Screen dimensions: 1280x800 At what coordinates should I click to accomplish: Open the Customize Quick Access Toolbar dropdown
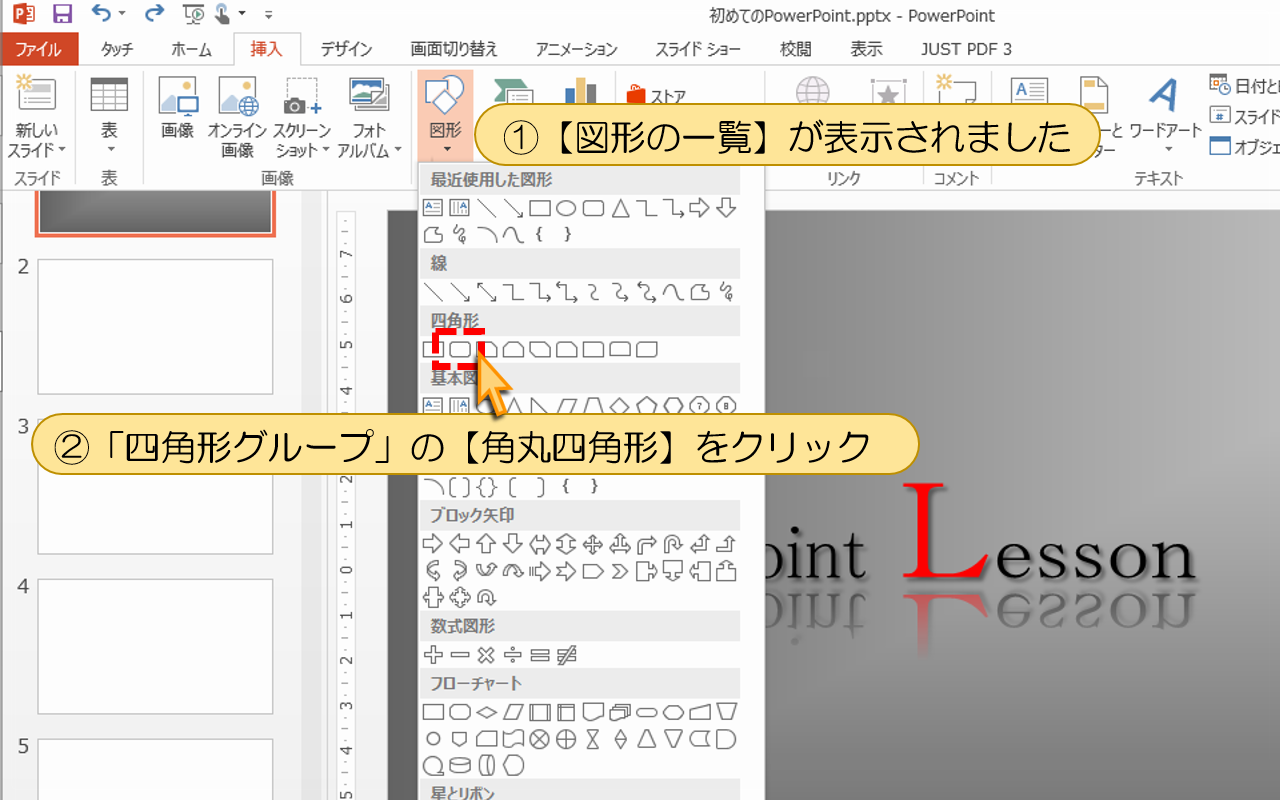click(268, 14)
